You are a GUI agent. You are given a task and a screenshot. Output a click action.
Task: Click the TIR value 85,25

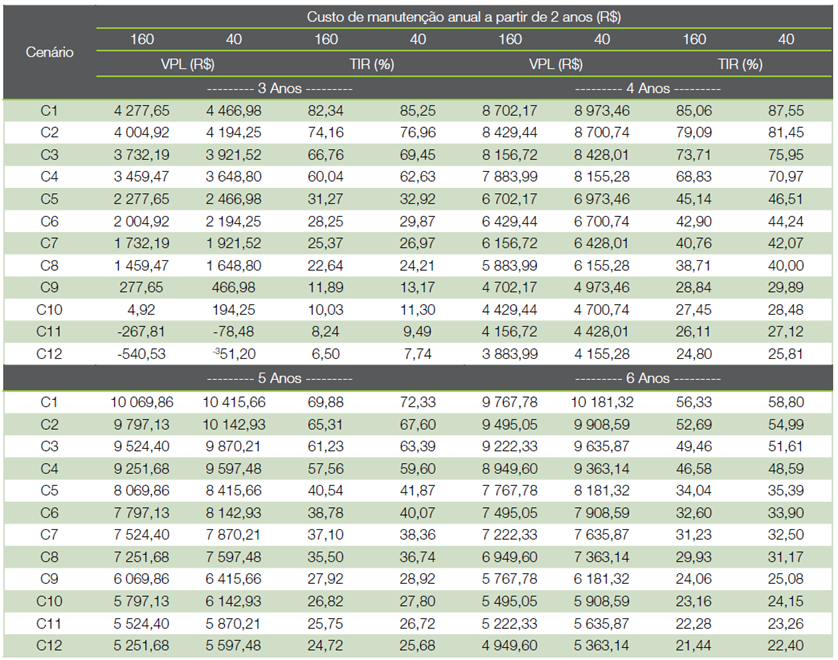click(417, 111)
